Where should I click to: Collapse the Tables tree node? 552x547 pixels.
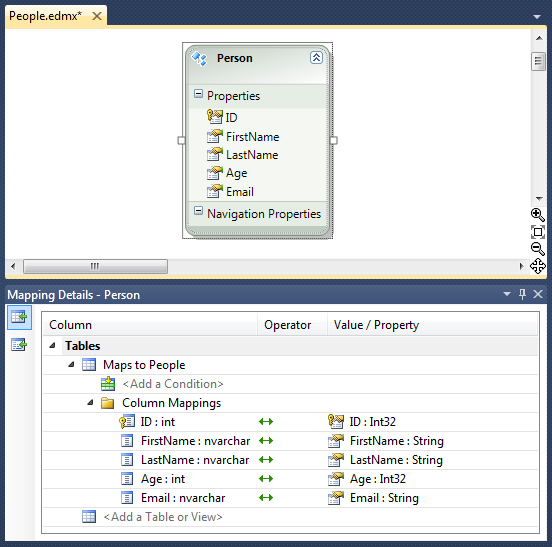[52, 345]
